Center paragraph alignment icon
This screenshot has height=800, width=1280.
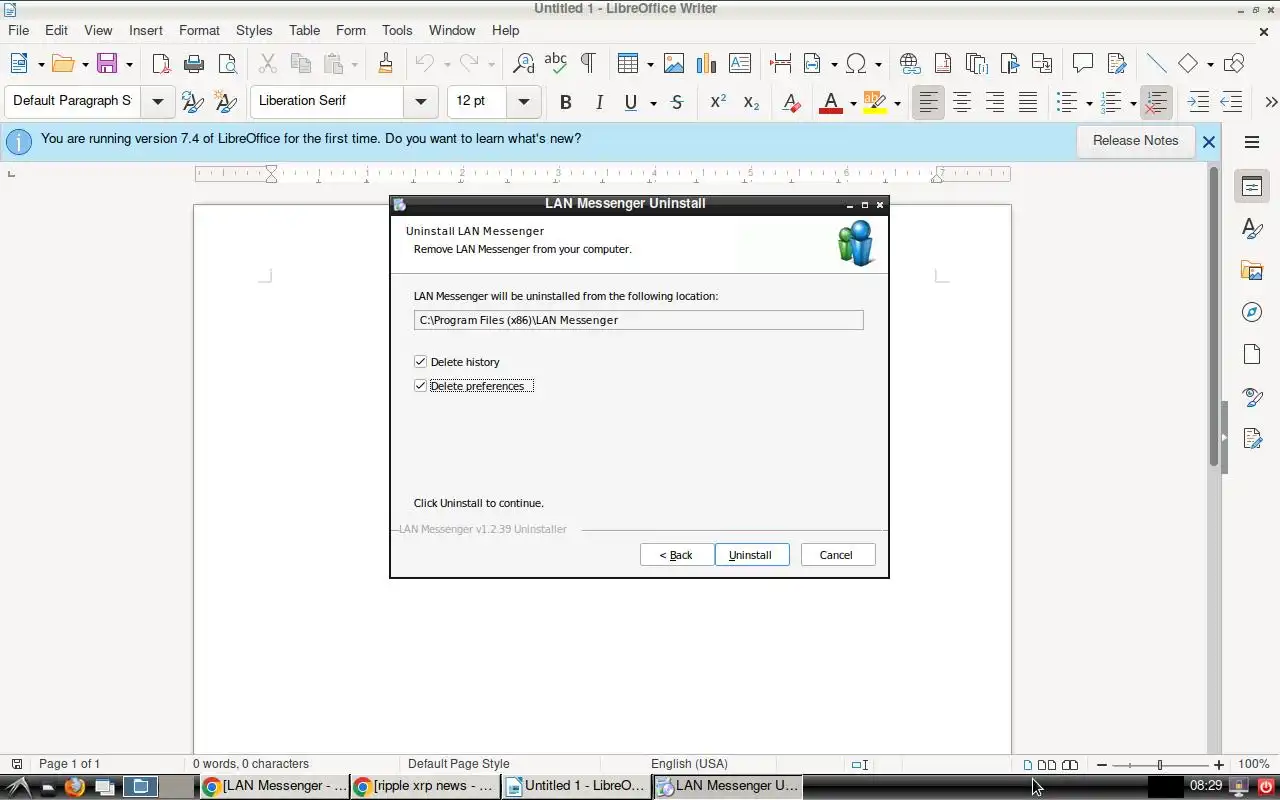tap(962, 102)
